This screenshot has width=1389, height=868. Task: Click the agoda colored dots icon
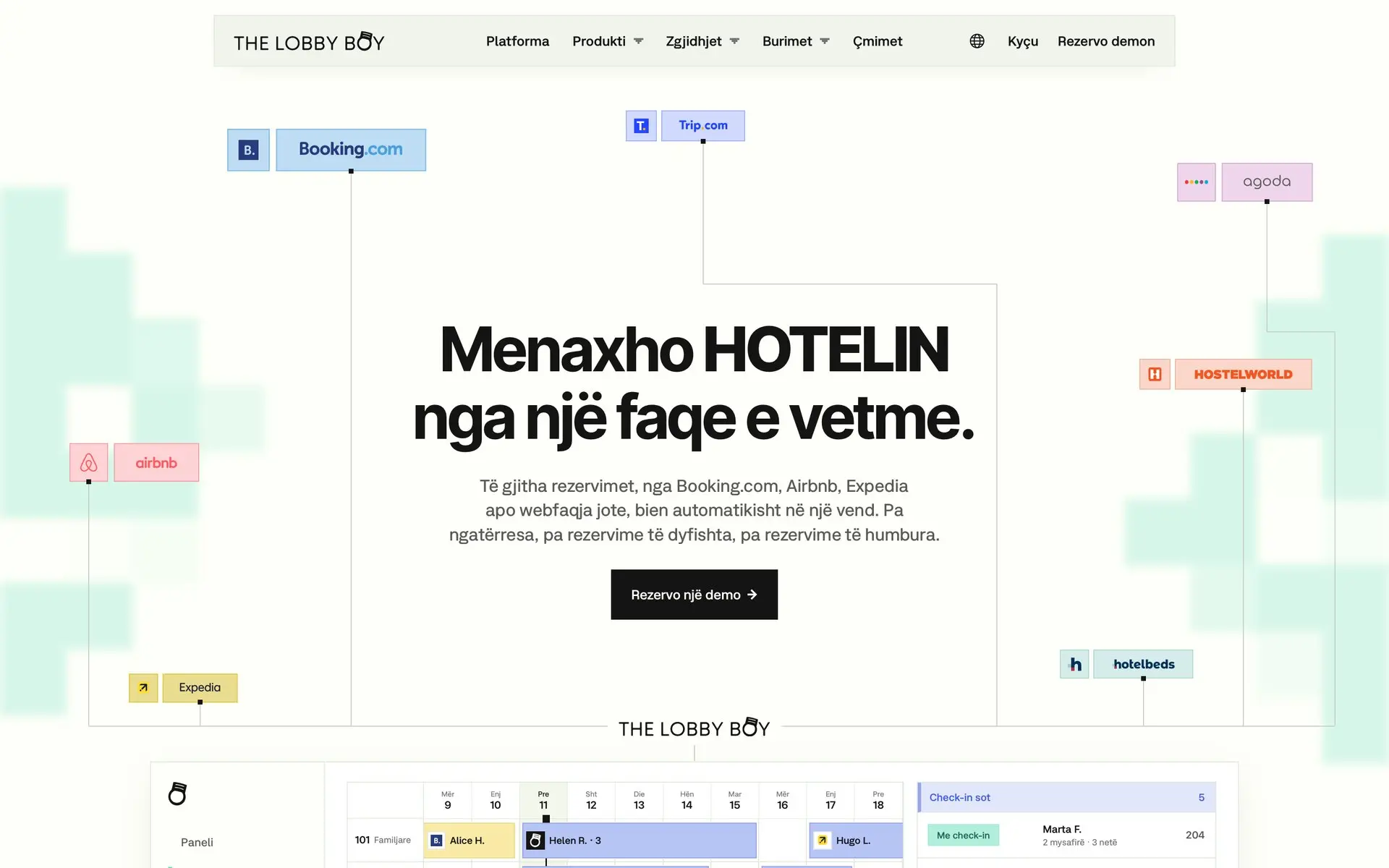pos(1196,182)
